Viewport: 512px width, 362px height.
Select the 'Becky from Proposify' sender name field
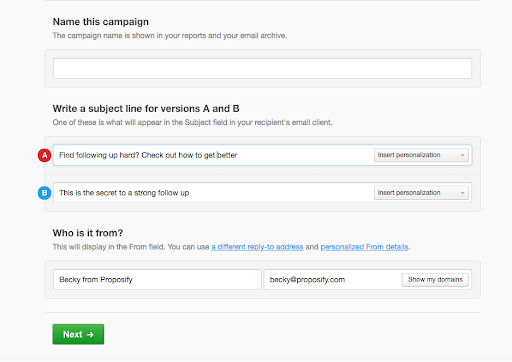pyautogui.click(x=157, y=279)
